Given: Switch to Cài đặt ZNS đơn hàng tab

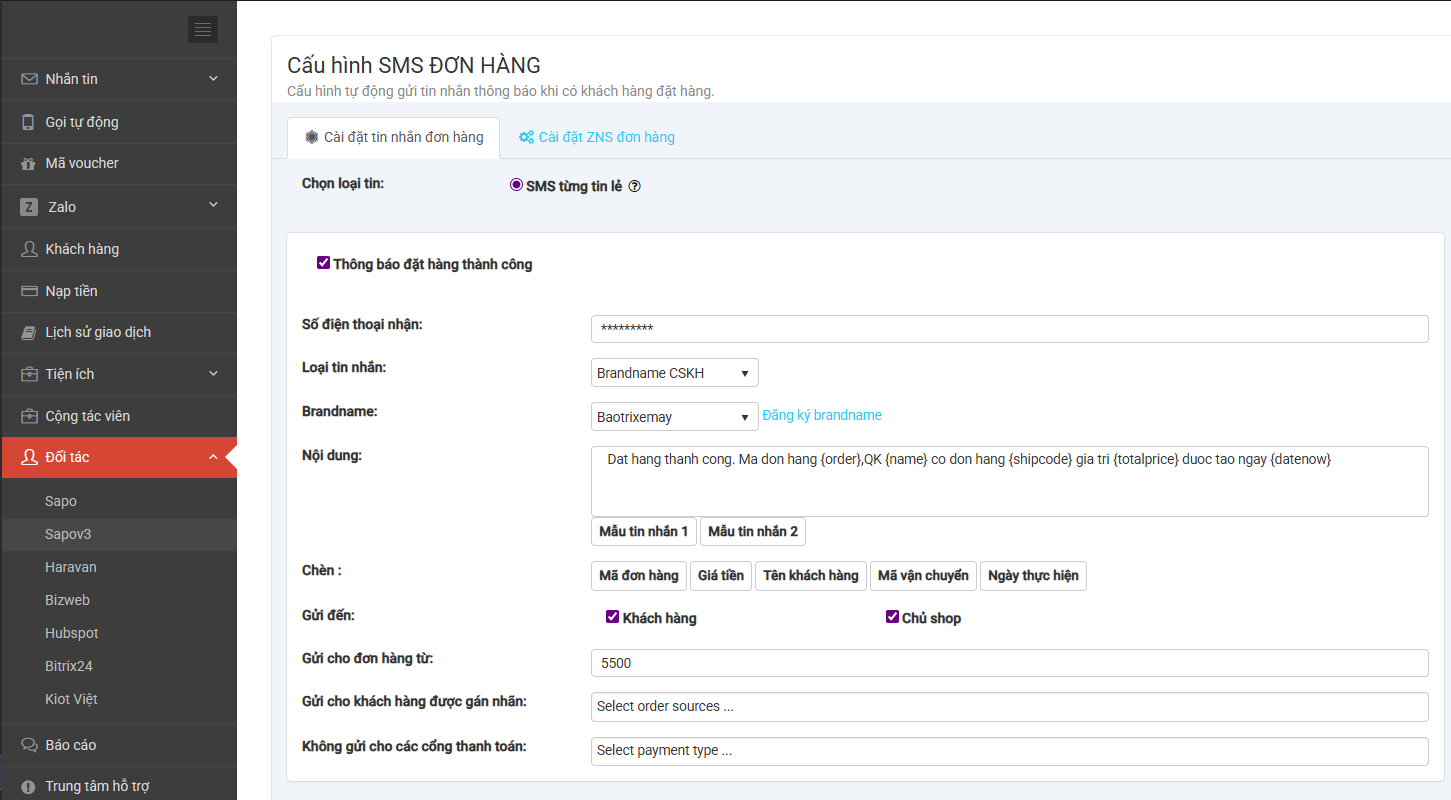Looking at the screenshot, I should click(x=596, y=137).
